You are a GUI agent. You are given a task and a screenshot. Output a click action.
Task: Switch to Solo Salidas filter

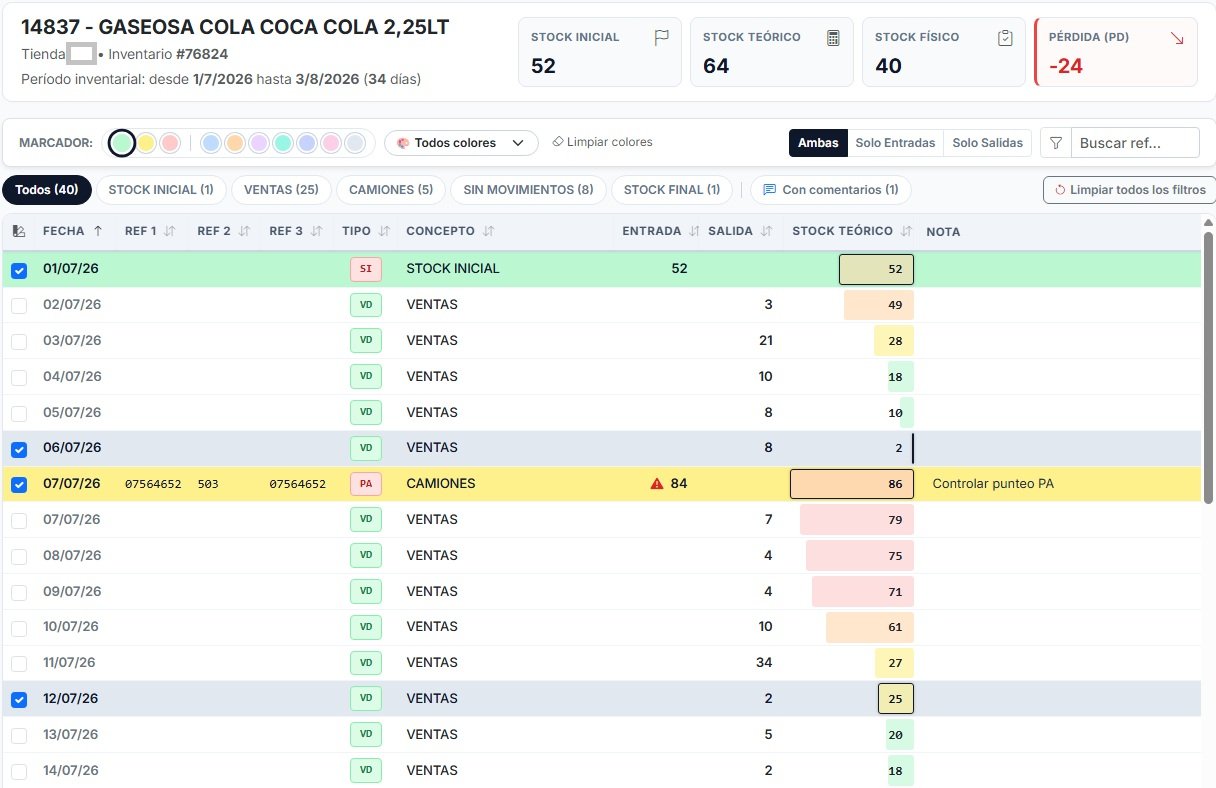click(988, 143)
